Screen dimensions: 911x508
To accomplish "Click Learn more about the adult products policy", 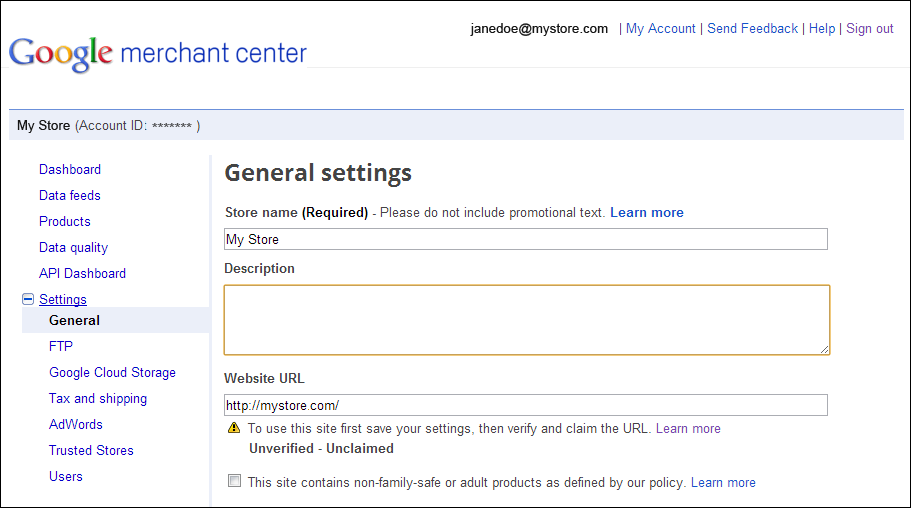I will pos(723,483).
